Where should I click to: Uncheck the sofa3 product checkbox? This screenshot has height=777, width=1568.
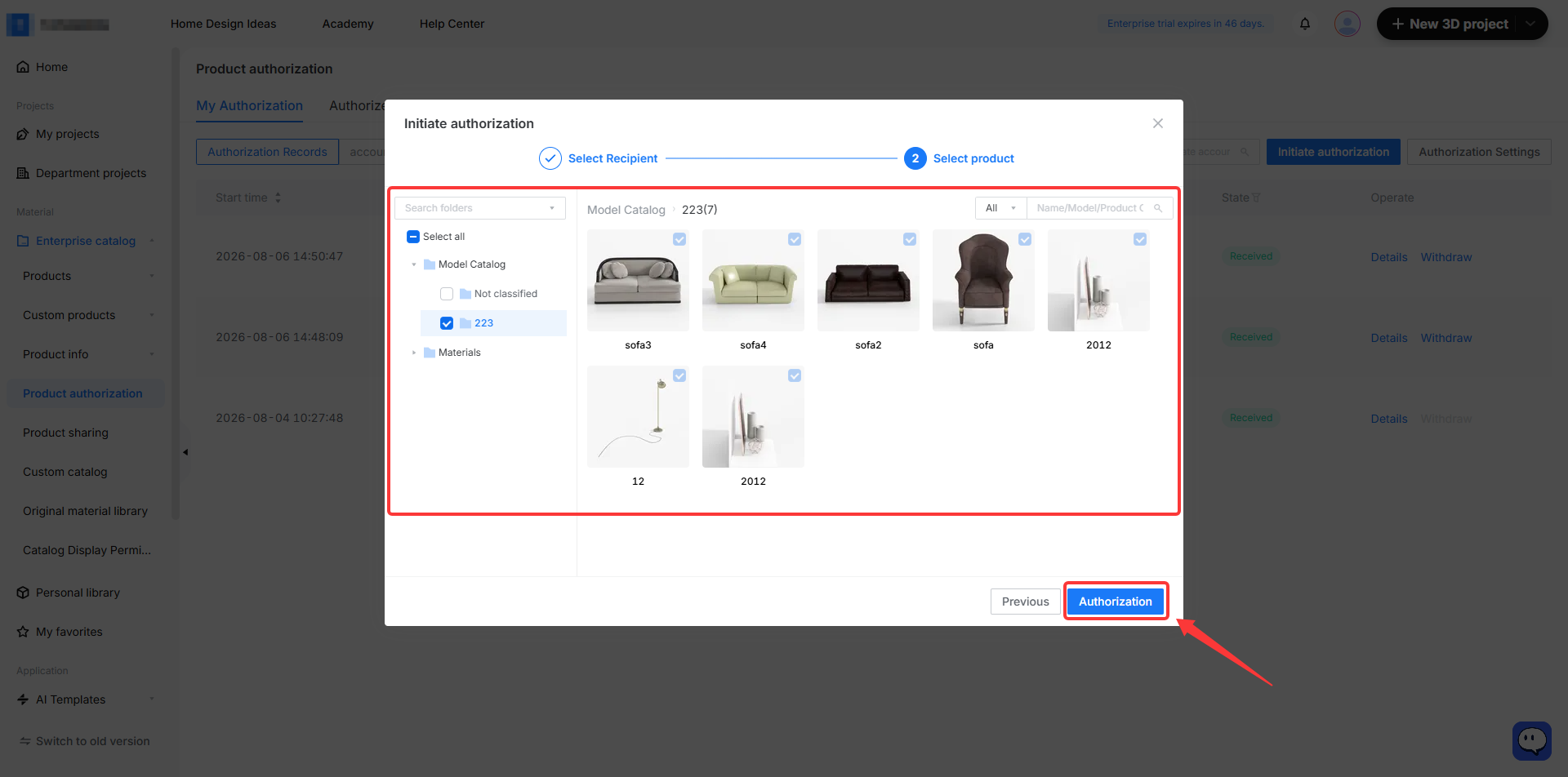click(x=679, y=239)
